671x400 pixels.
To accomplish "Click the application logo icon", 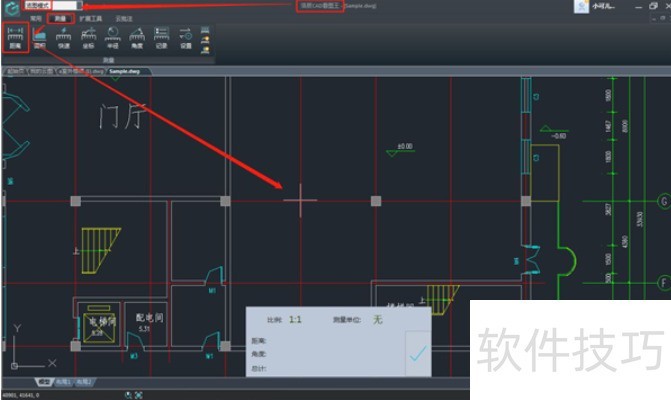I will (x=12, y=8).
